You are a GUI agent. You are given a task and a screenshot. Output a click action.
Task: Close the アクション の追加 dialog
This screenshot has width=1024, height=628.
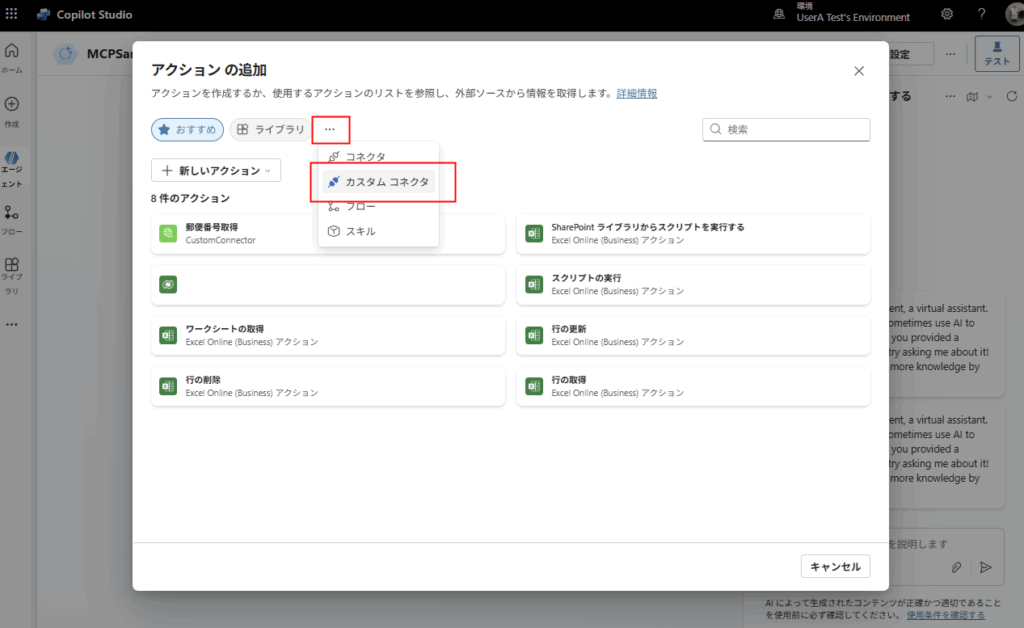859,71
